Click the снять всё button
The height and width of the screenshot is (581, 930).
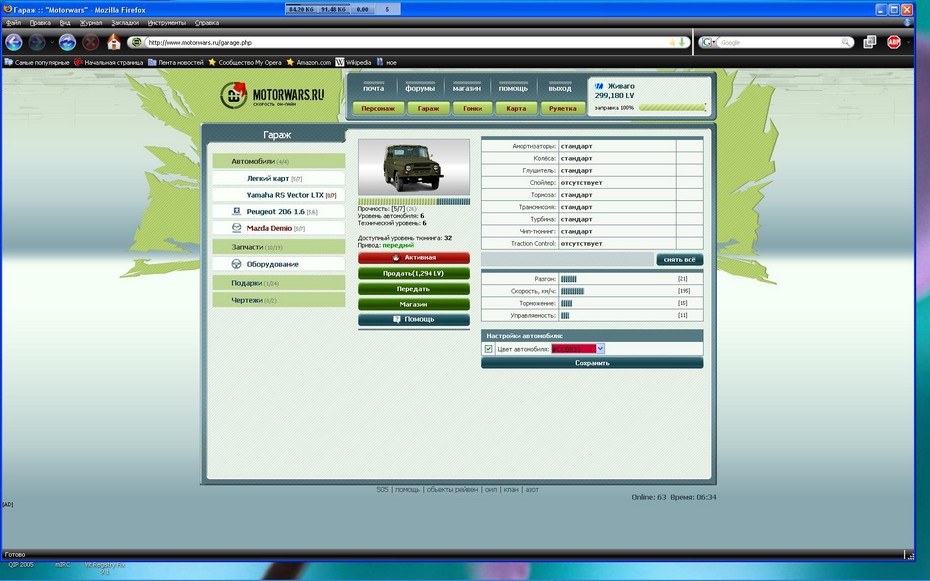click(x=679, y=259)
